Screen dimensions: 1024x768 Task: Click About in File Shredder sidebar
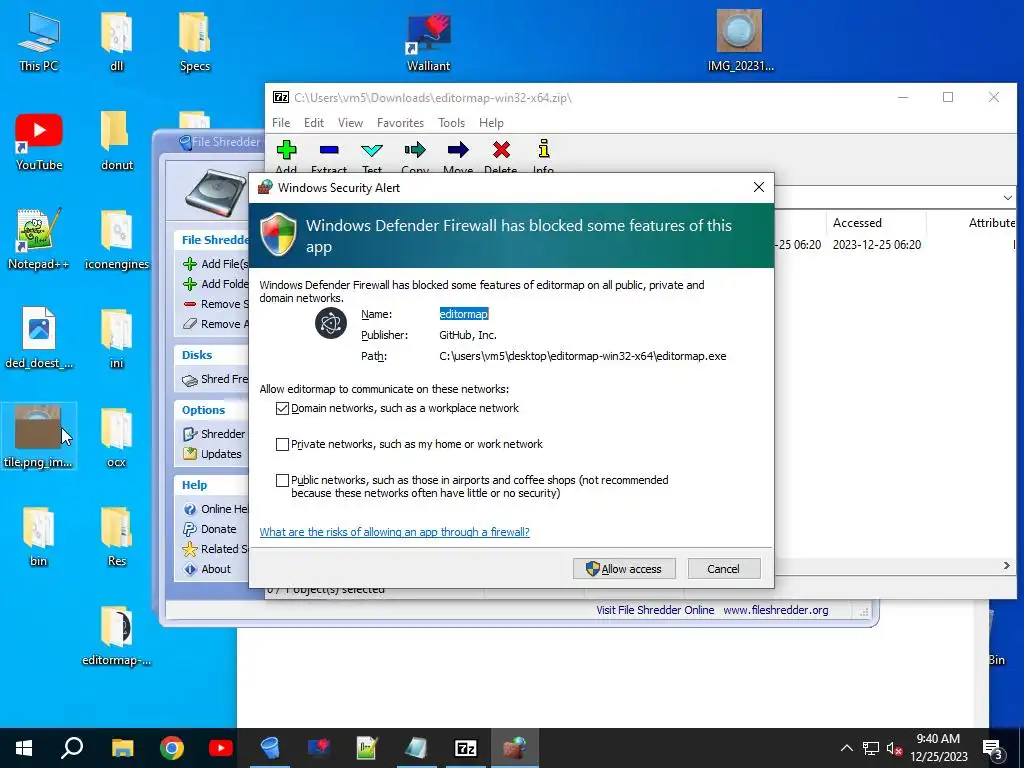click(x=207, y=569)
